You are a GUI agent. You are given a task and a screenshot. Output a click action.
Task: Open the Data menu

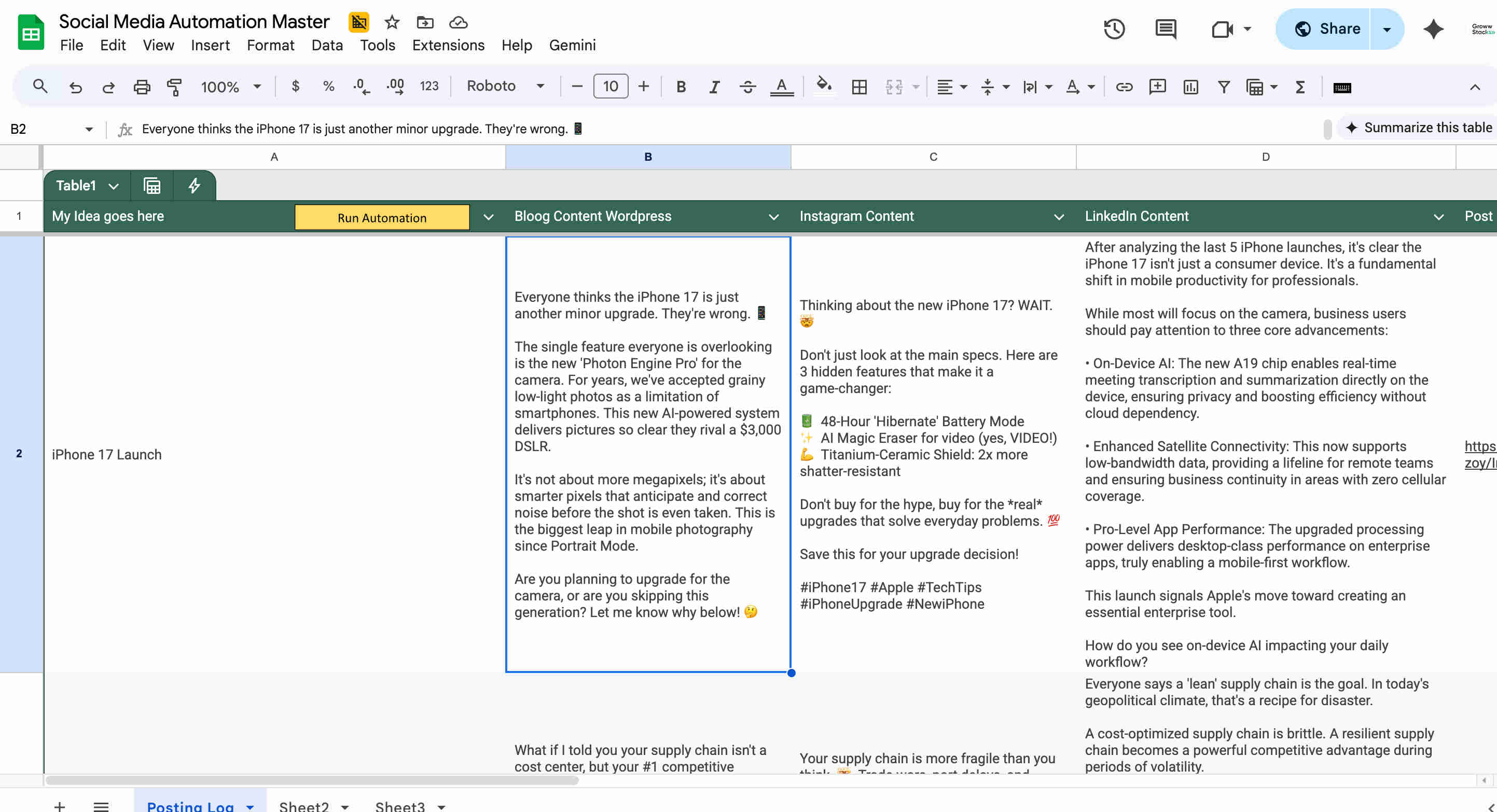pos(327,45)
